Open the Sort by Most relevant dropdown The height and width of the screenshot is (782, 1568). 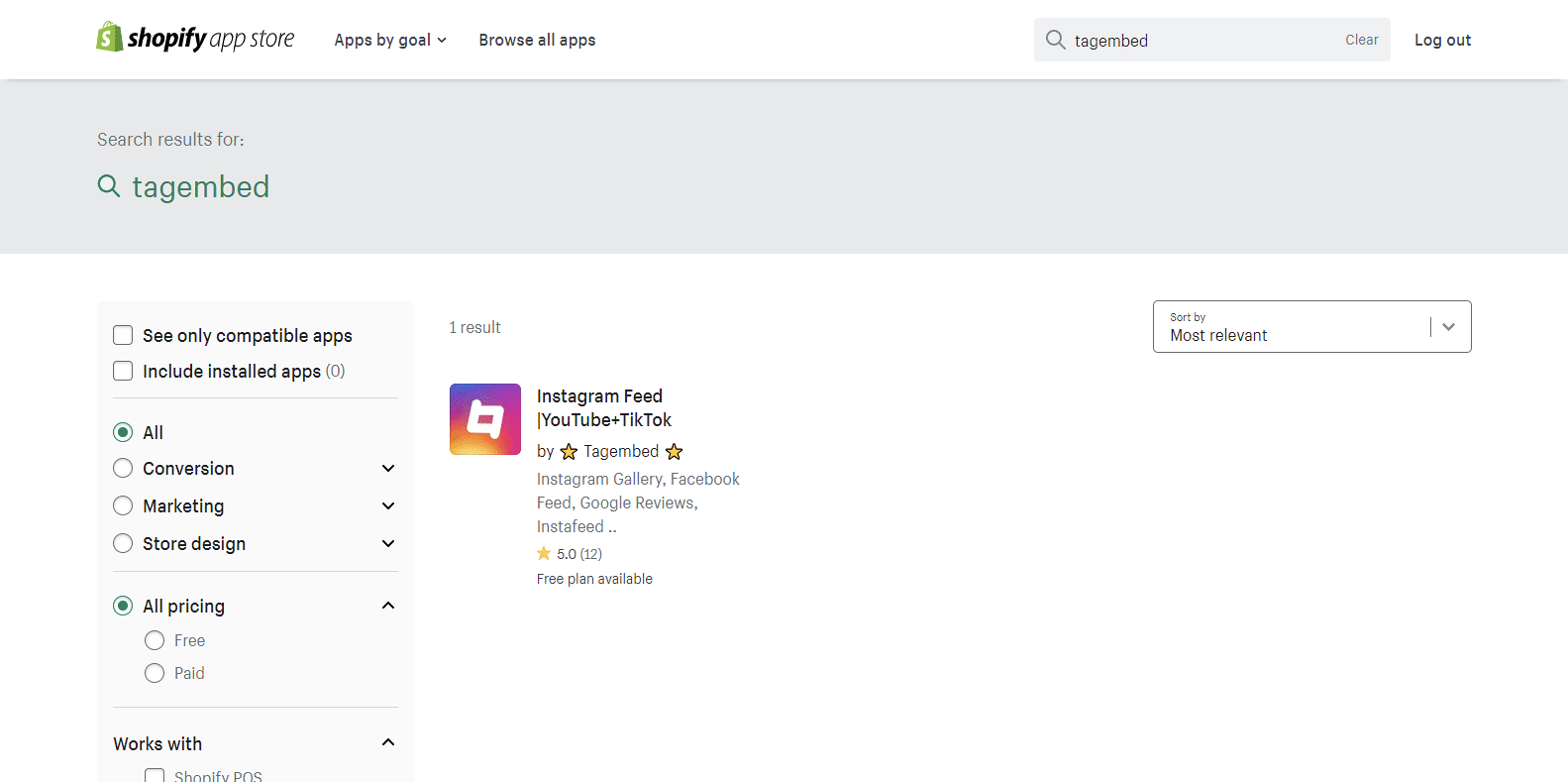point(1311,326)
